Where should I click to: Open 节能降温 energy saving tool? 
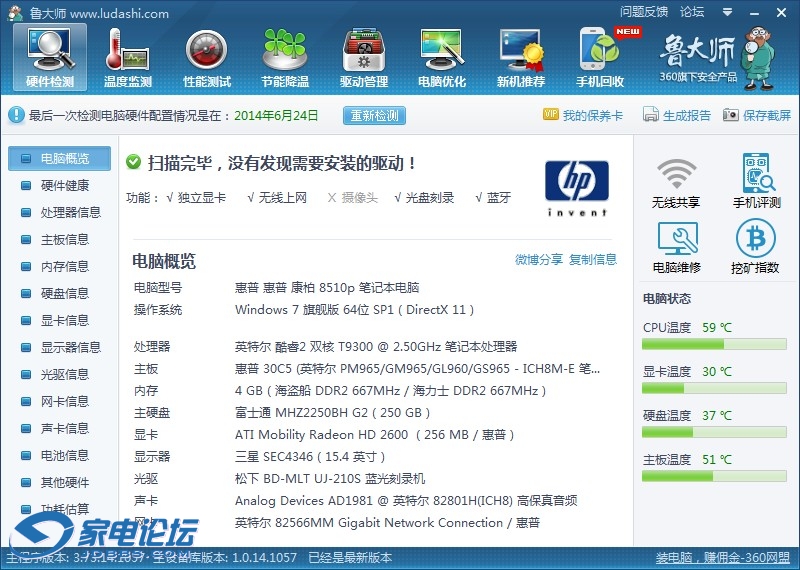285,58
